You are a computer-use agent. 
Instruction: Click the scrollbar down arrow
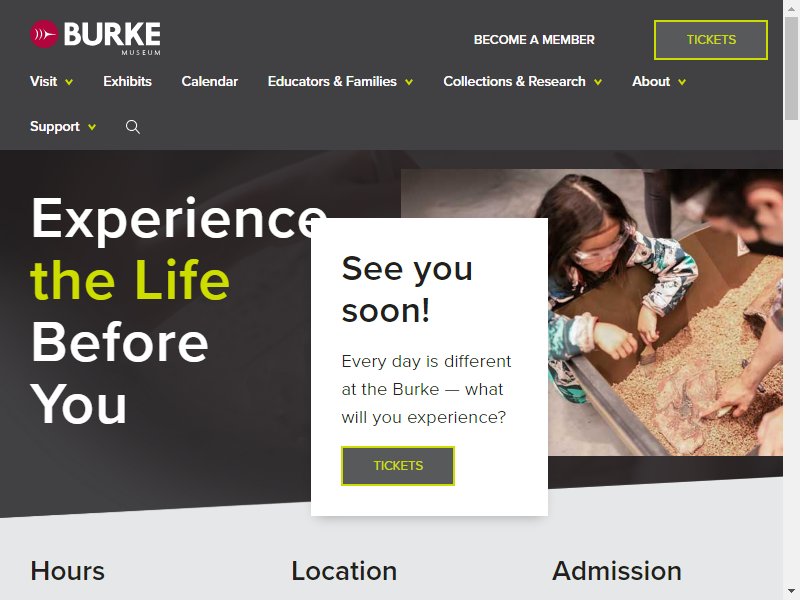click(791, 593)
